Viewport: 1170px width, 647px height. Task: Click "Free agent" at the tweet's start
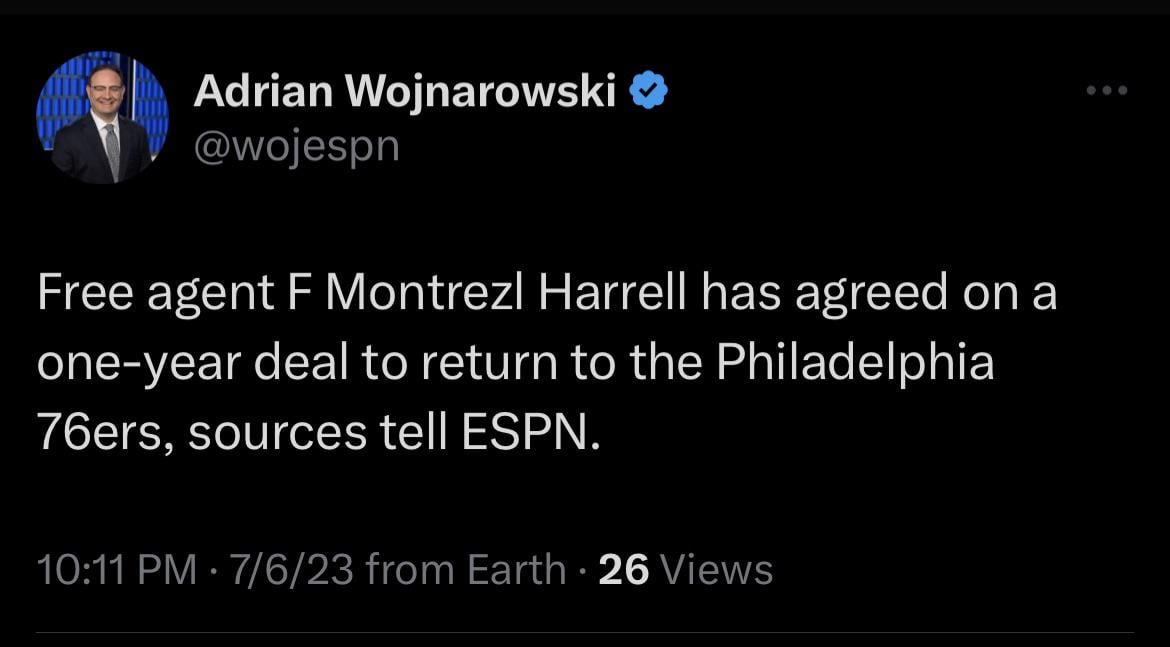(x=155, y=295)
